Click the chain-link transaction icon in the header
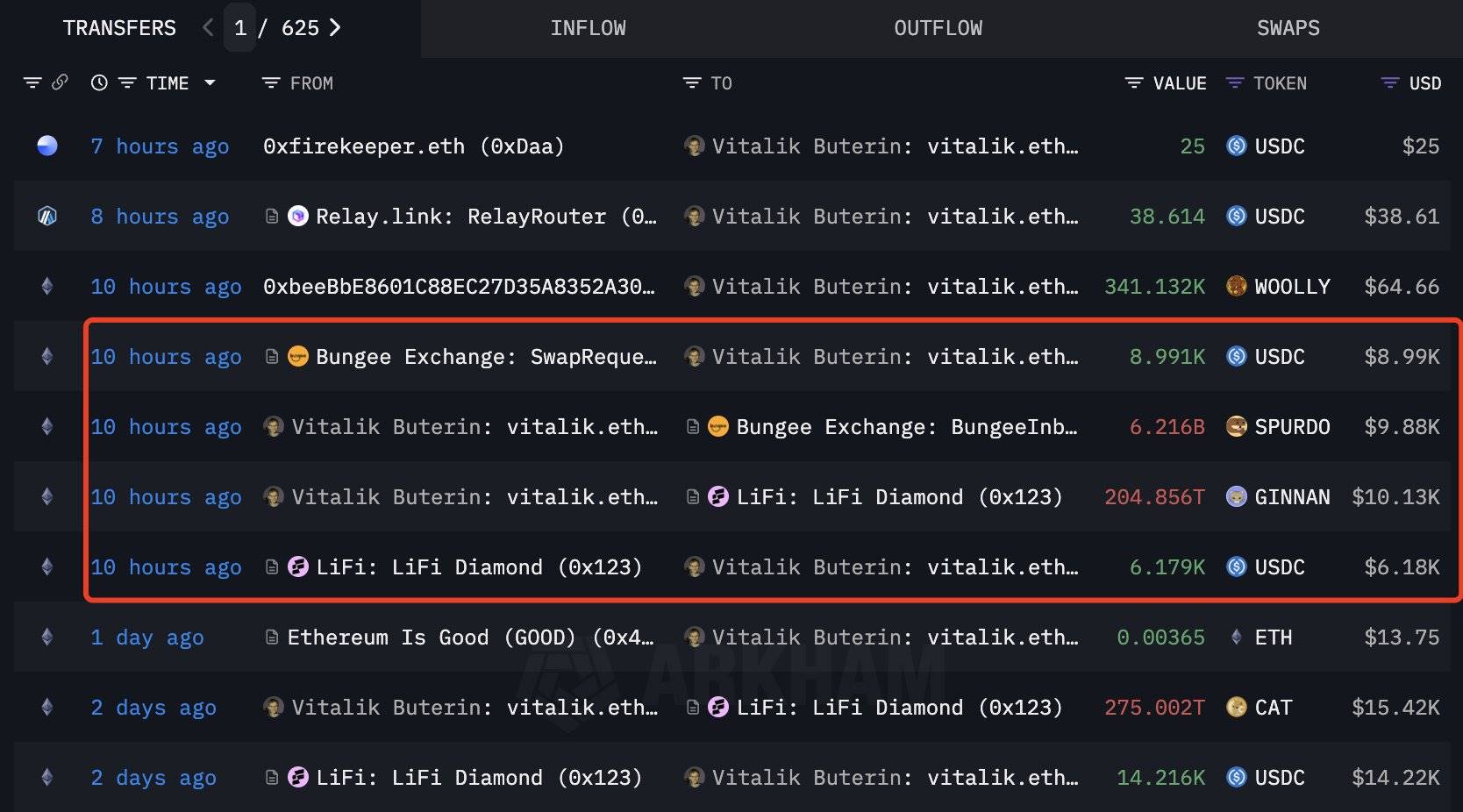Image resolution: width=1463 pixels, height=812 pixels. (60, 82)
